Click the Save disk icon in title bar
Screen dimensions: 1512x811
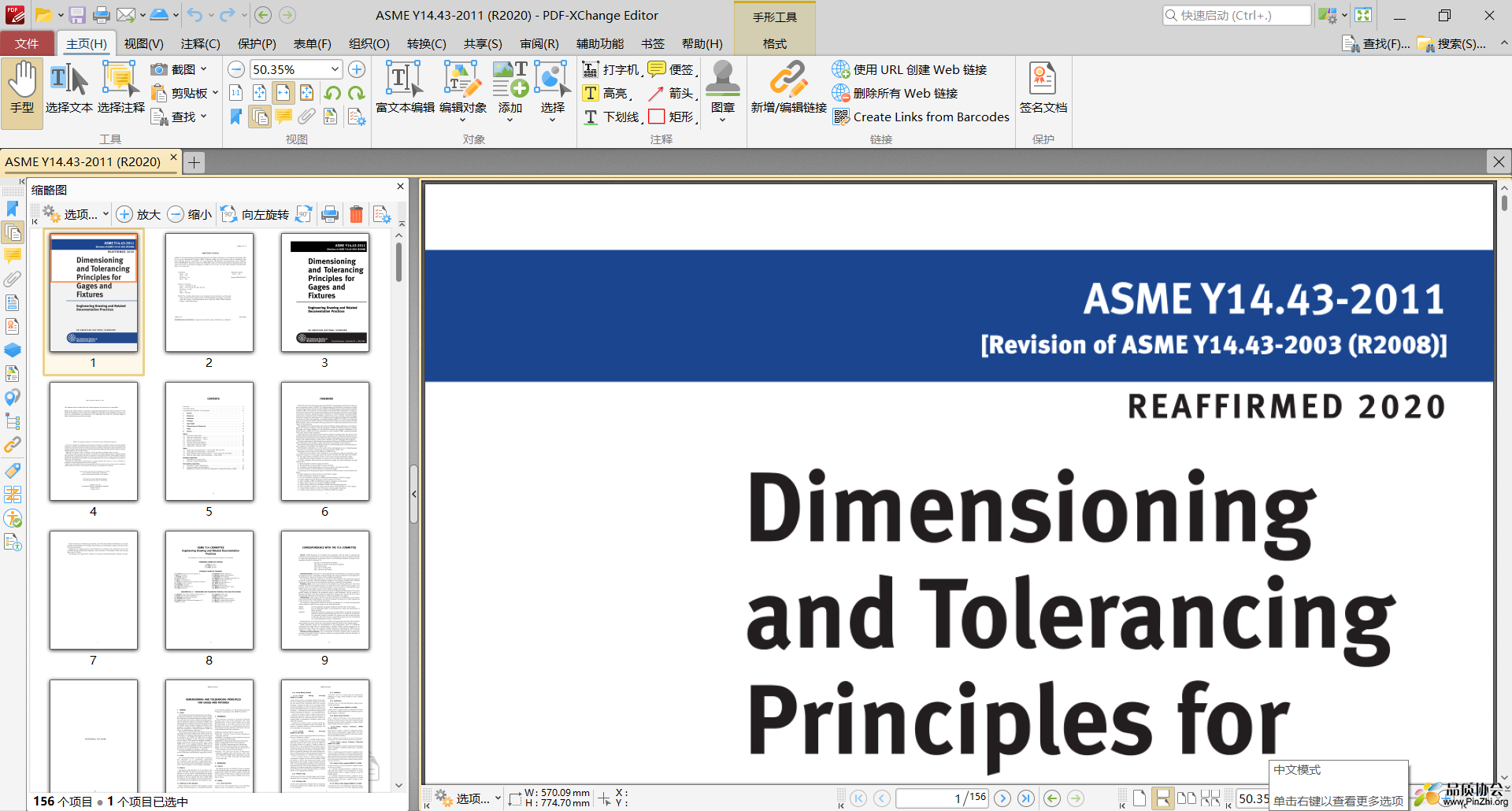[76, 15]
